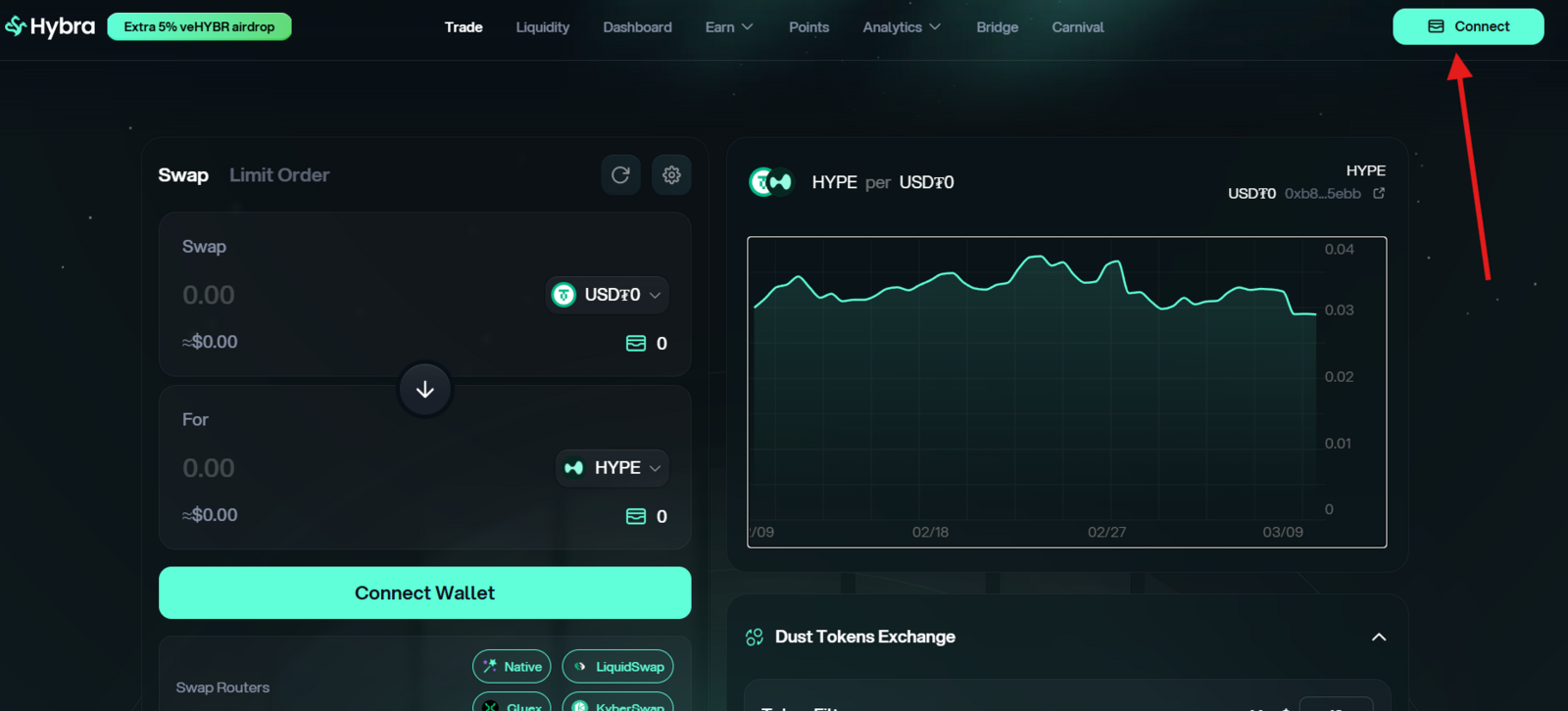
Task: Click the HYPE price chart
Action: pos(1066,392)
